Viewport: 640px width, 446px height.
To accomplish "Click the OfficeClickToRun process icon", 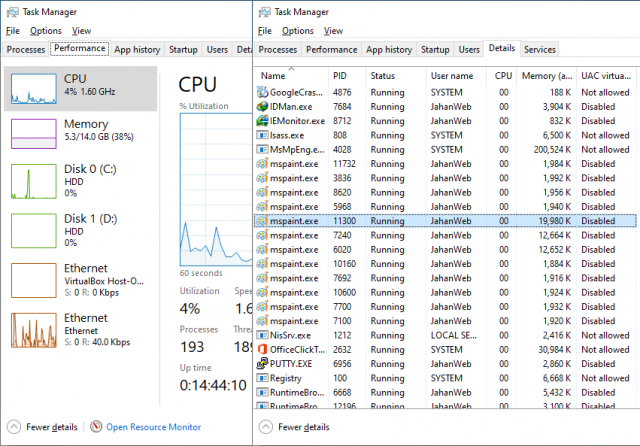I will coord(262,349).
